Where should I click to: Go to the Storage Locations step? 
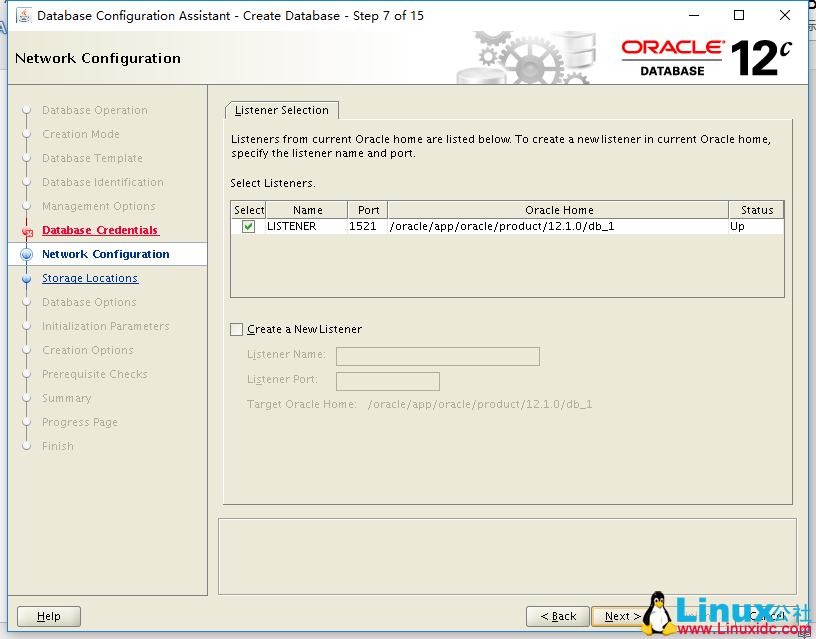tap(90, 278)
